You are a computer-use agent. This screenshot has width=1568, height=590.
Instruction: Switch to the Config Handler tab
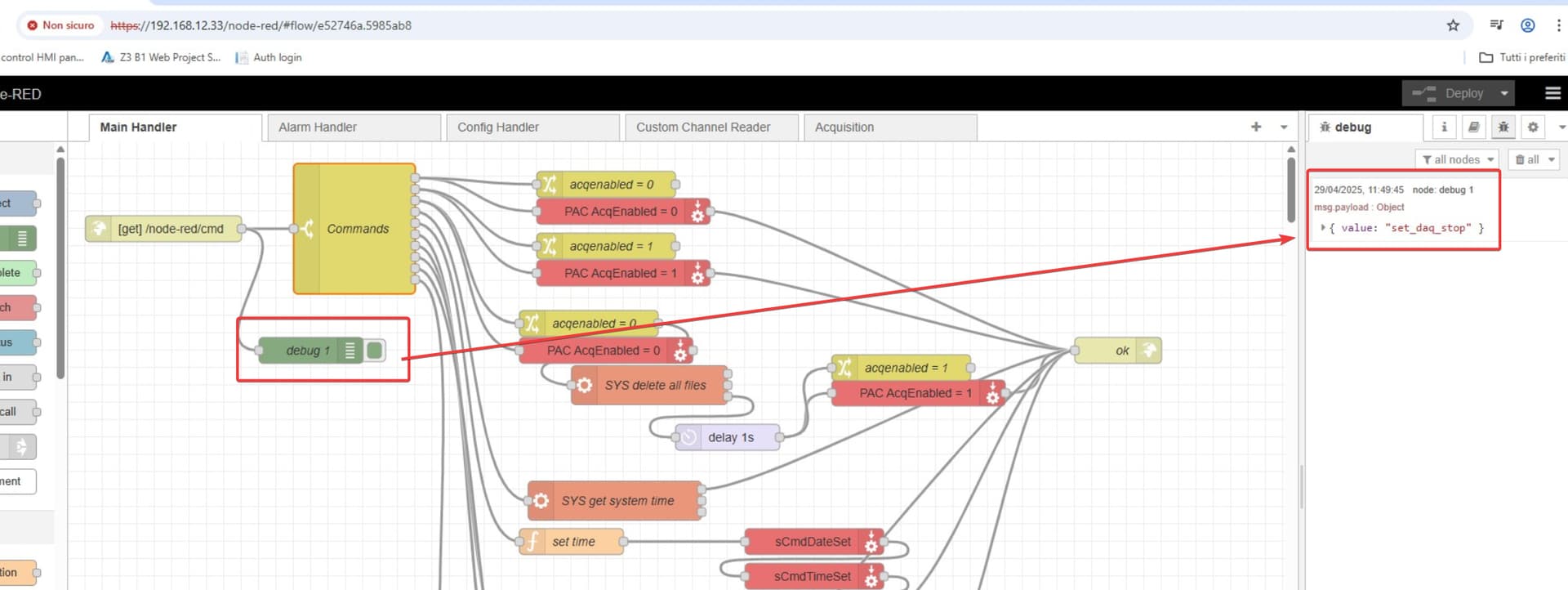(533, 127)
